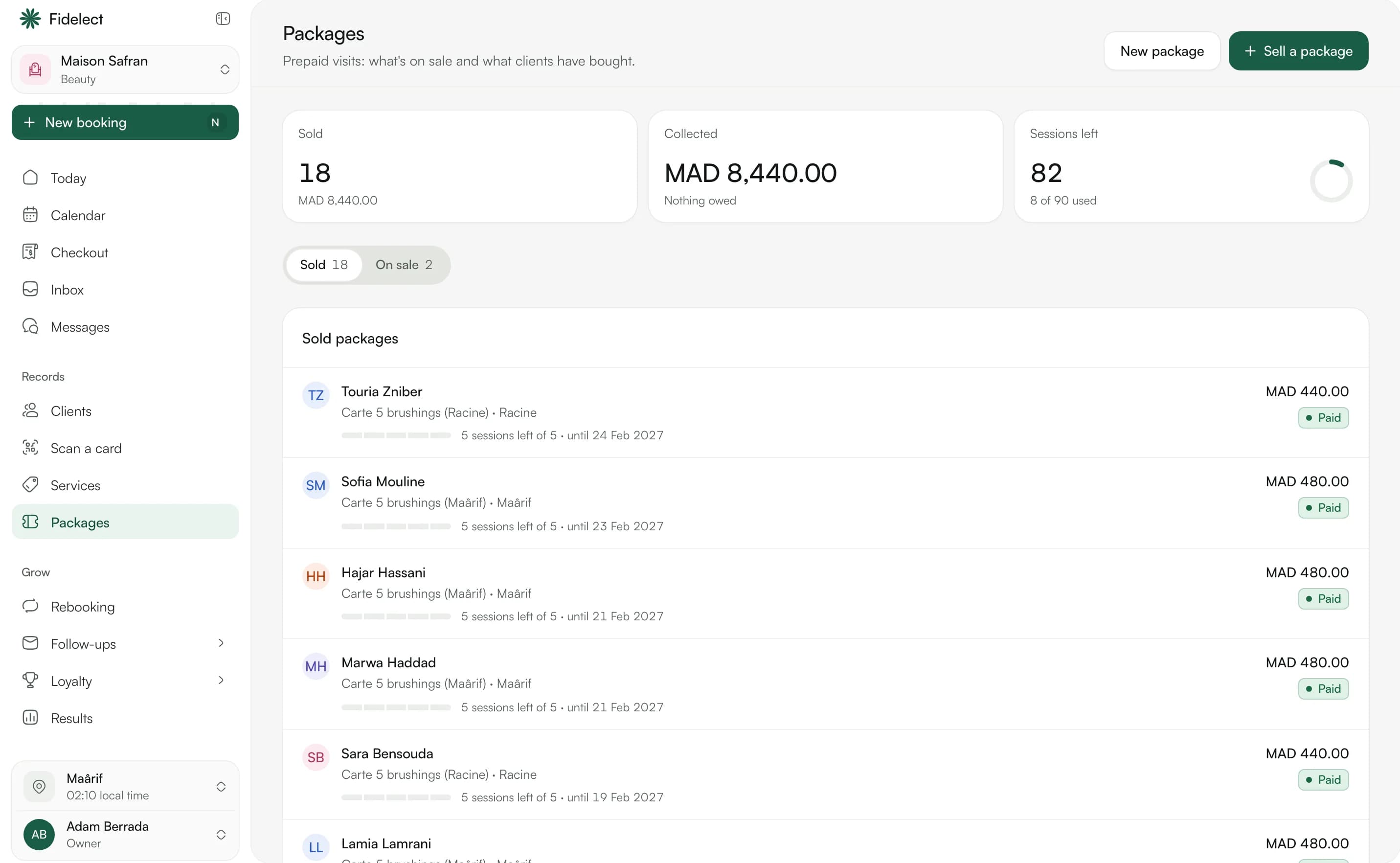Open Sofia Mouline's package entry

(x=825, y=503)
